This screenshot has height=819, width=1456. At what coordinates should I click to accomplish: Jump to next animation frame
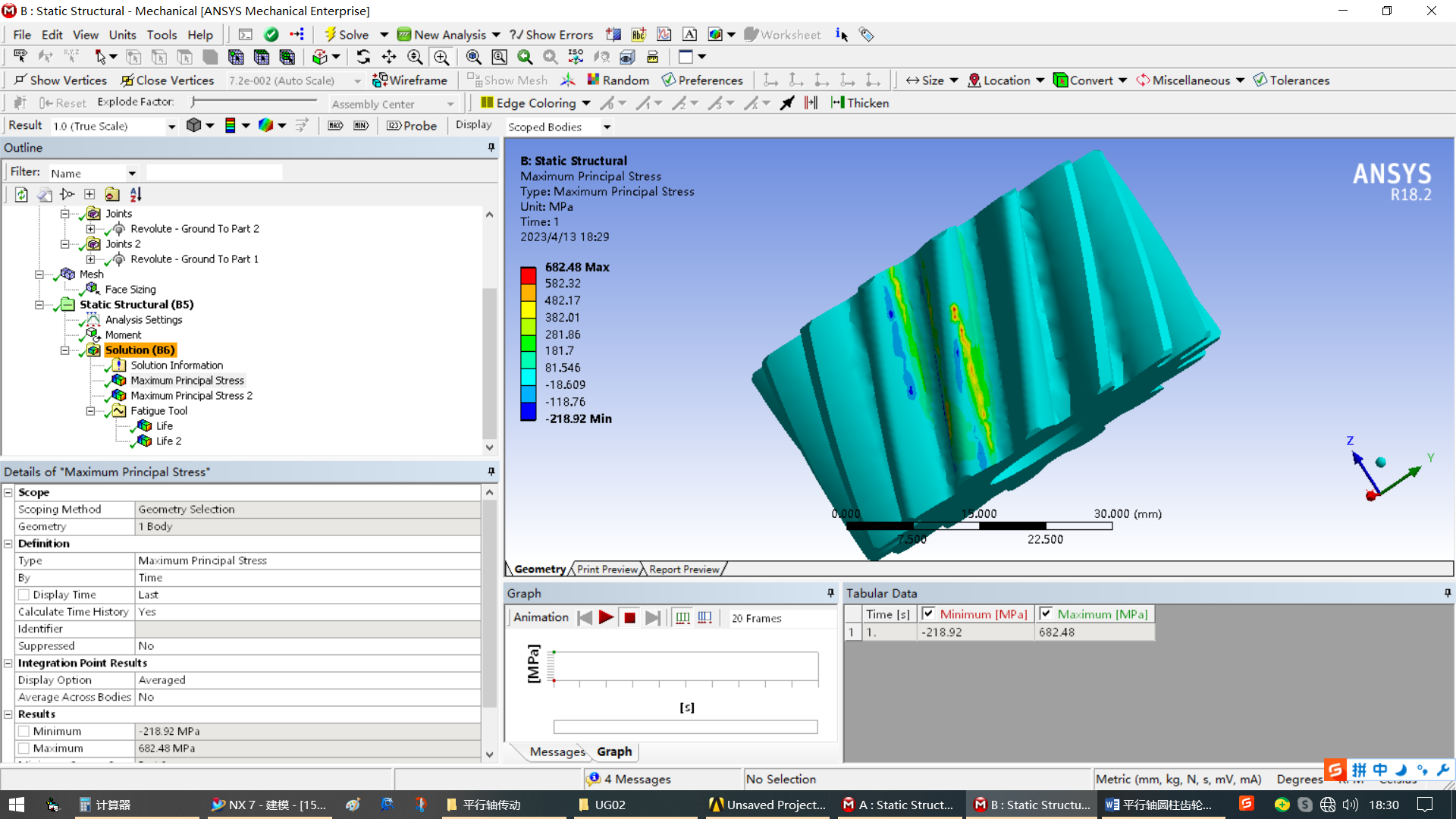(x=653, y=618)
